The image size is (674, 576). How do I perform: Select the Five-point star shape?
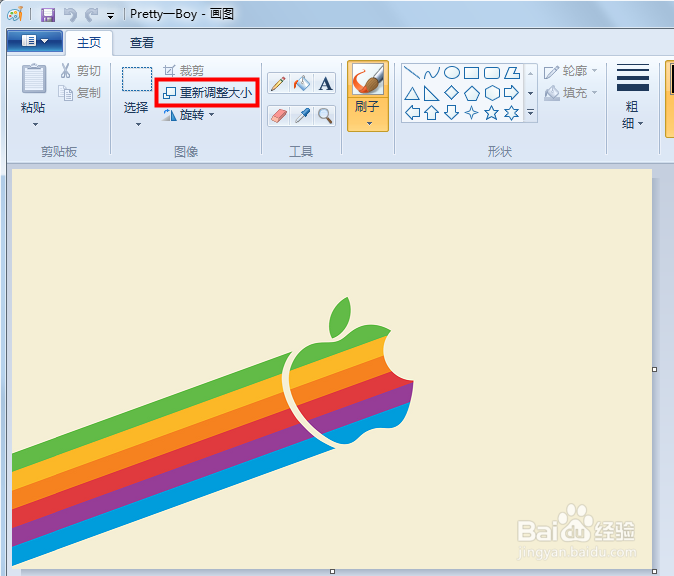pos(492,113)
